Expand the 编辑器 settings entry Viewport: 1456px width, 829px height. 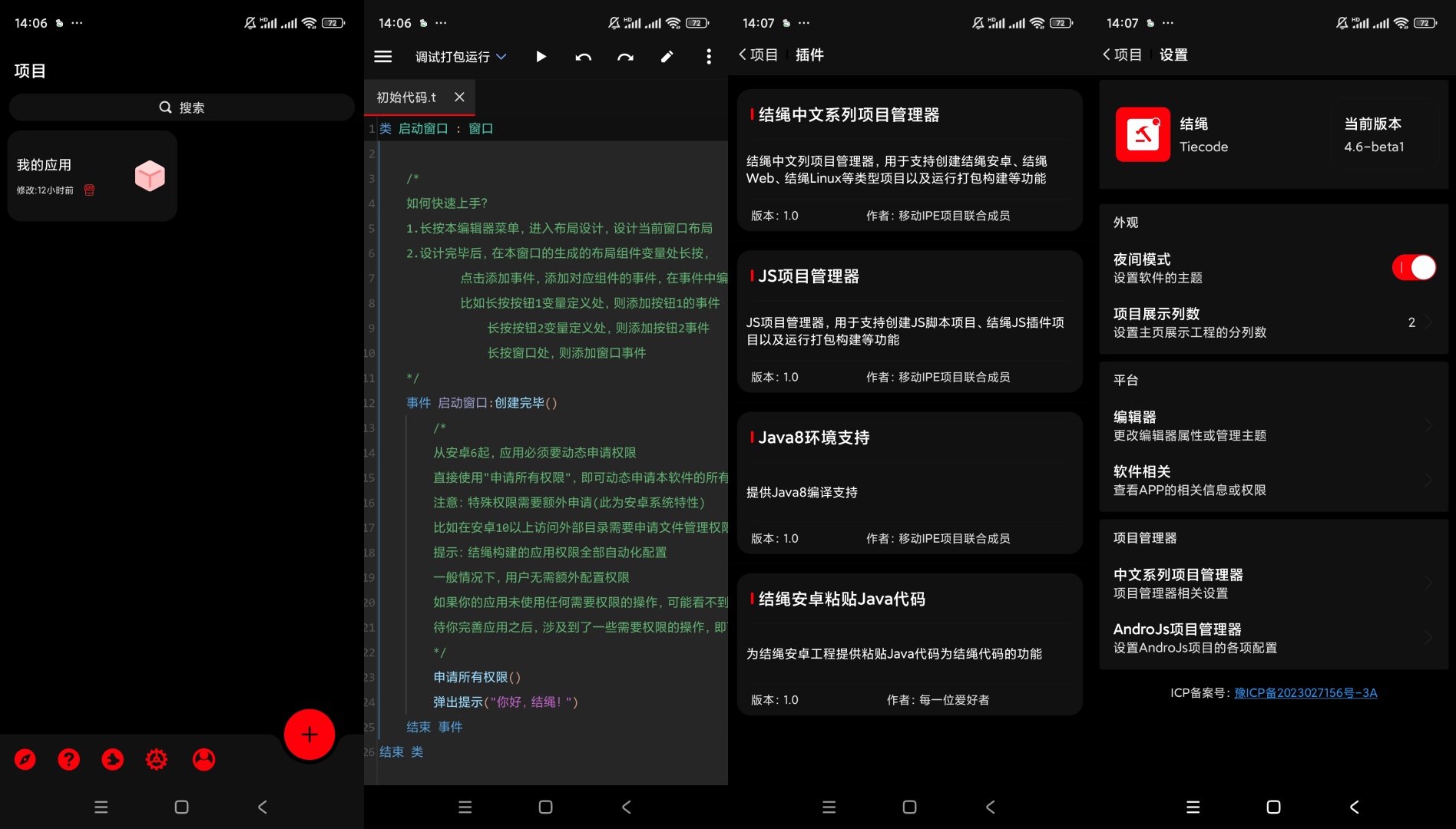click(x=1273, y=425)
